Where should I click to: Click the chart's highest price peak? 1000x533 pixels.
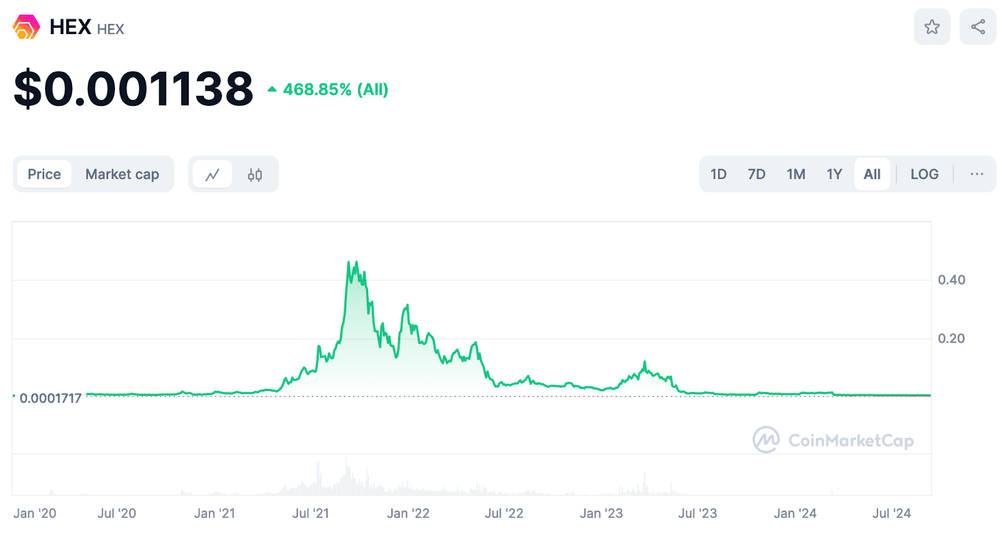click(x=356, y=261)
